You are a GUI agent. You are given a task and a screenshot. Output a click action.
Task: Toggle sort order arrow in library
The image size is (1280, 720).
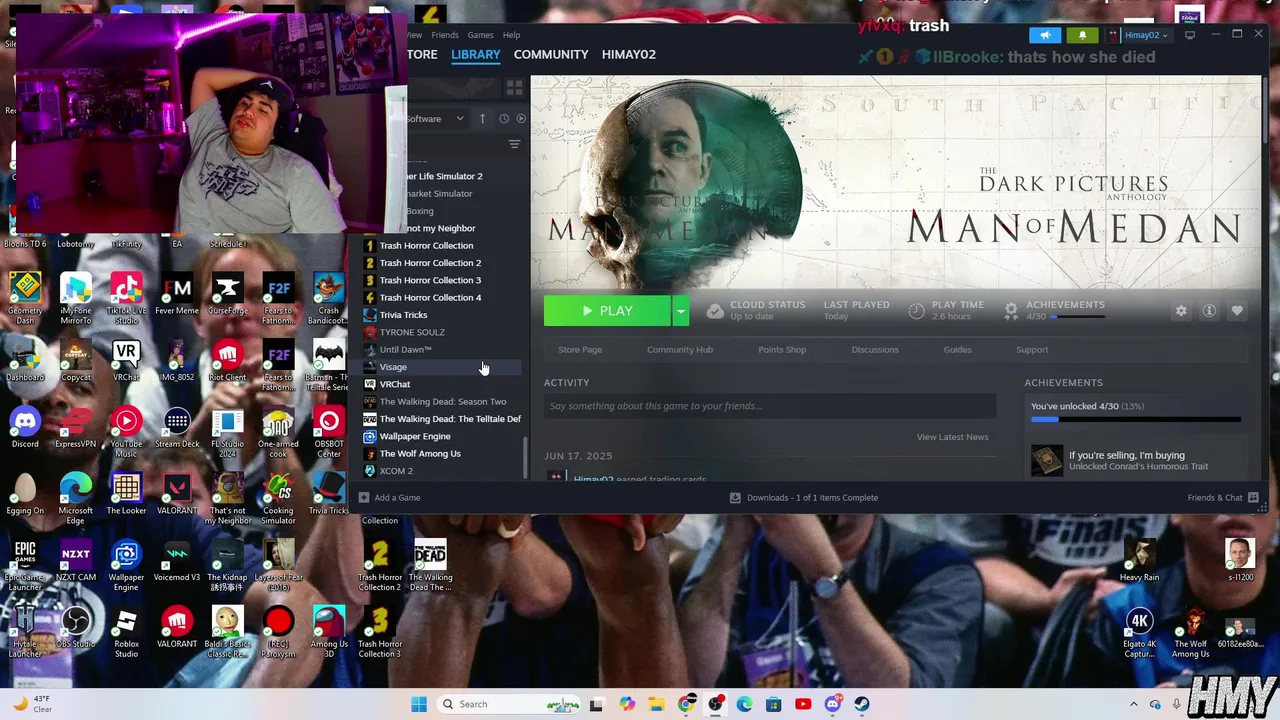click(x=482, y=119)
